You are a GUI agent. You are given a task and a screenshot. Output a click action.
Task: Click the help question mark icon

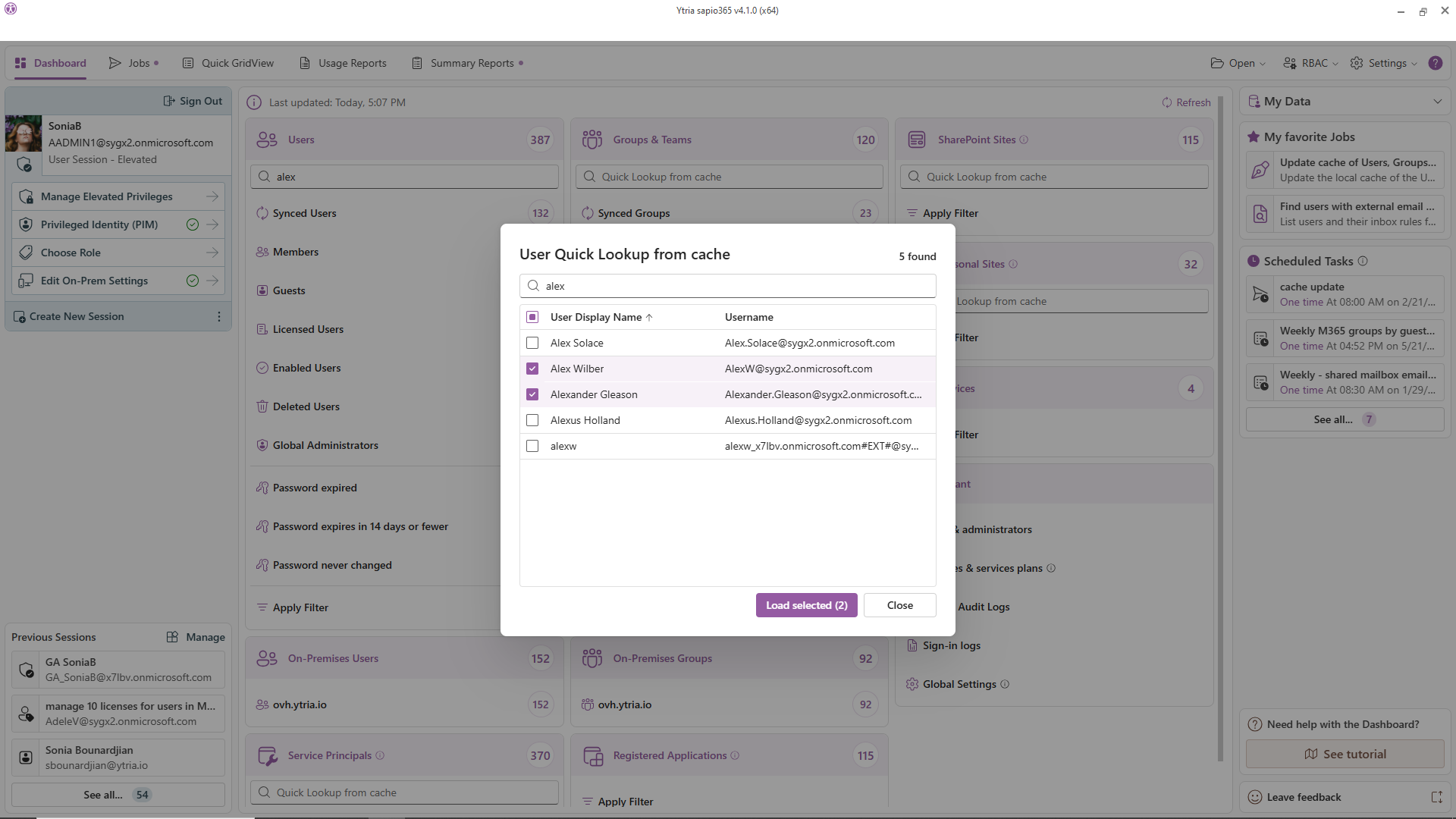(1435, 63)
